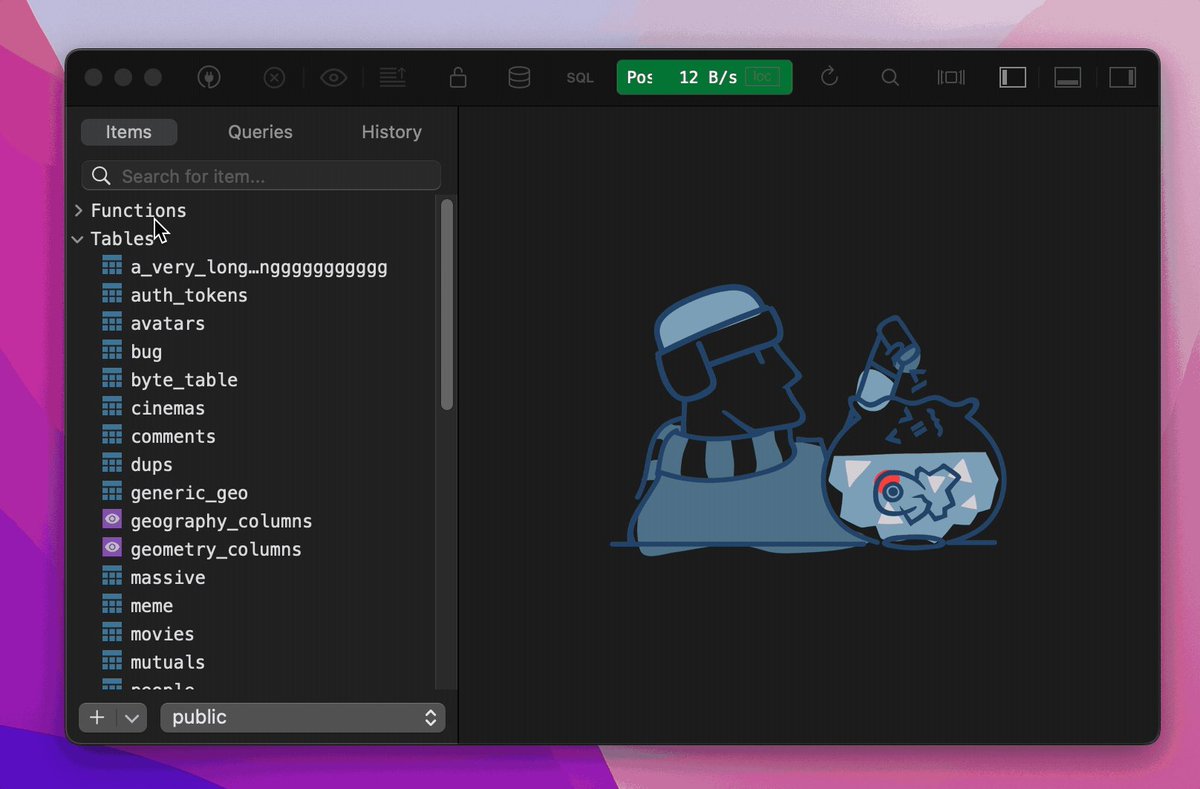1200x789 pixels.
Task: Click the green Postgres connection status badge
Action: point(704,77)
